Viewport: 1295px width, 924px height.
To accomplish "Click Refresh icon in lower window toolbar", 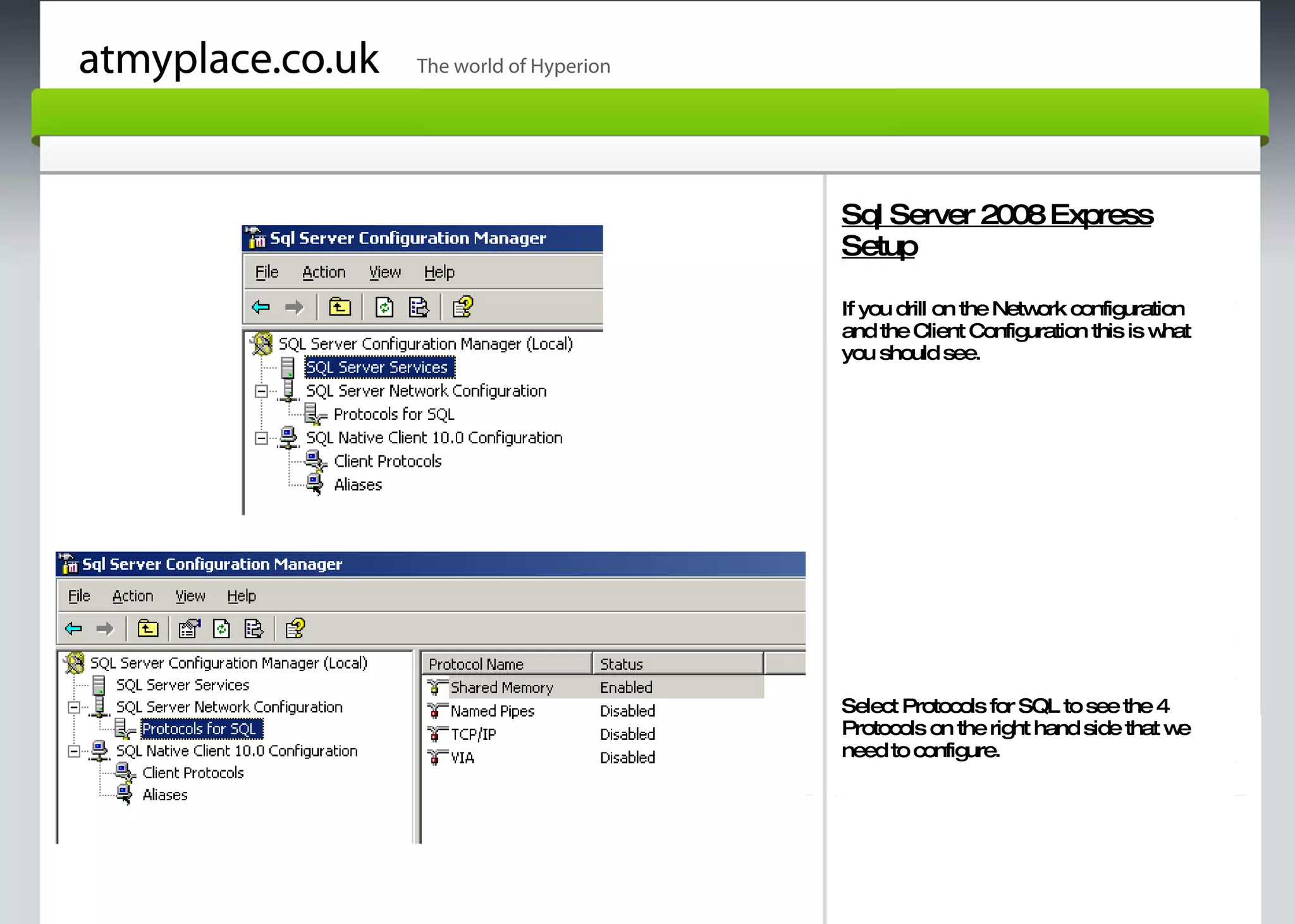I will click(x=221, y=629).
